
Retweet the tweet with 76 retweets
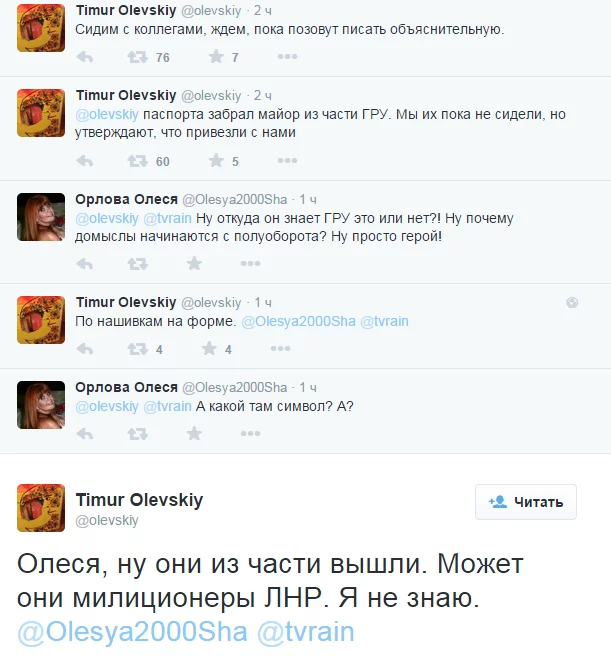point(137,58)
